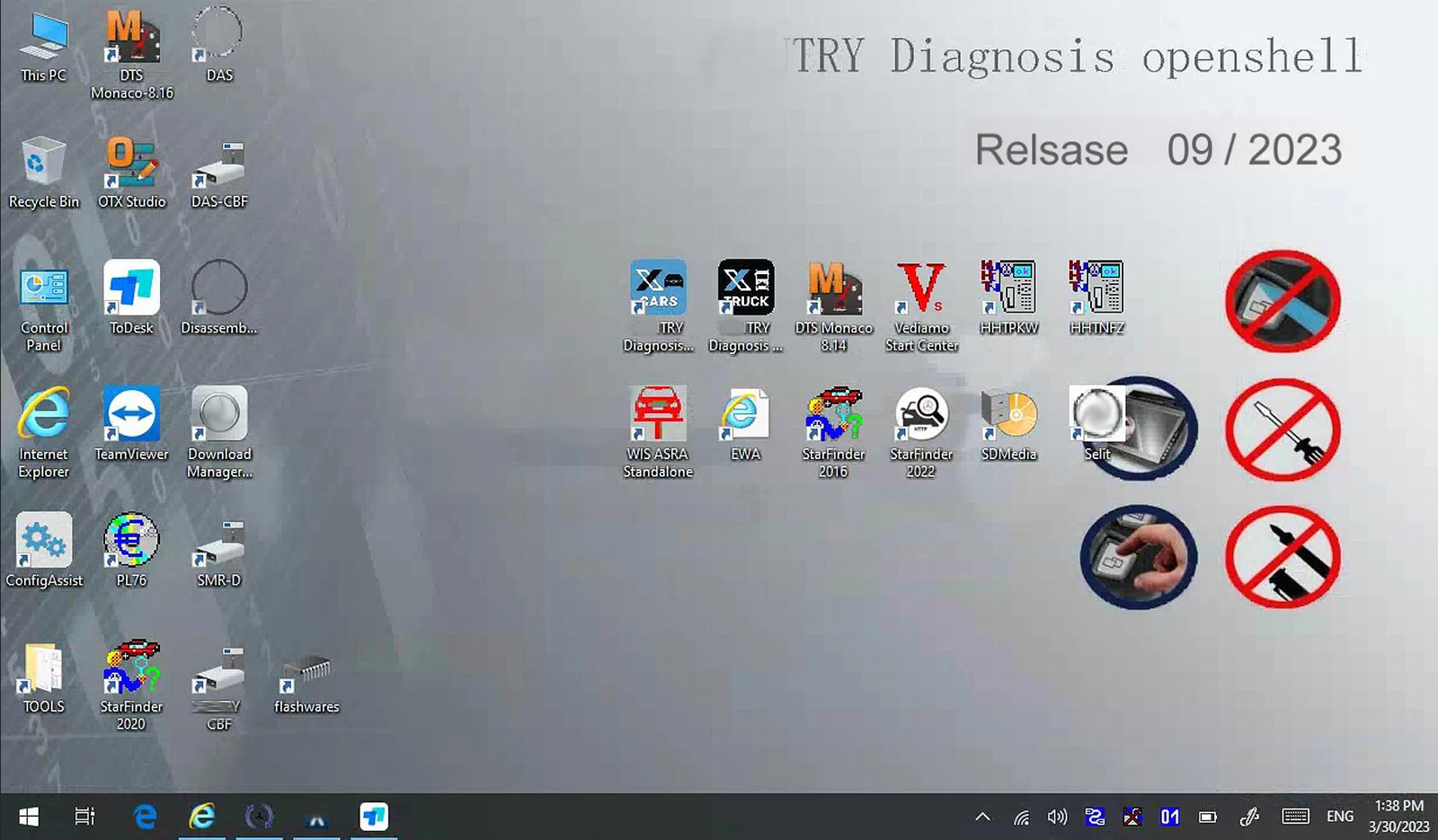The width and height of the screenshot is (1438, 840).
Task: Launch WIS ASRA Standalone
Action: click(x=658, y=432)
